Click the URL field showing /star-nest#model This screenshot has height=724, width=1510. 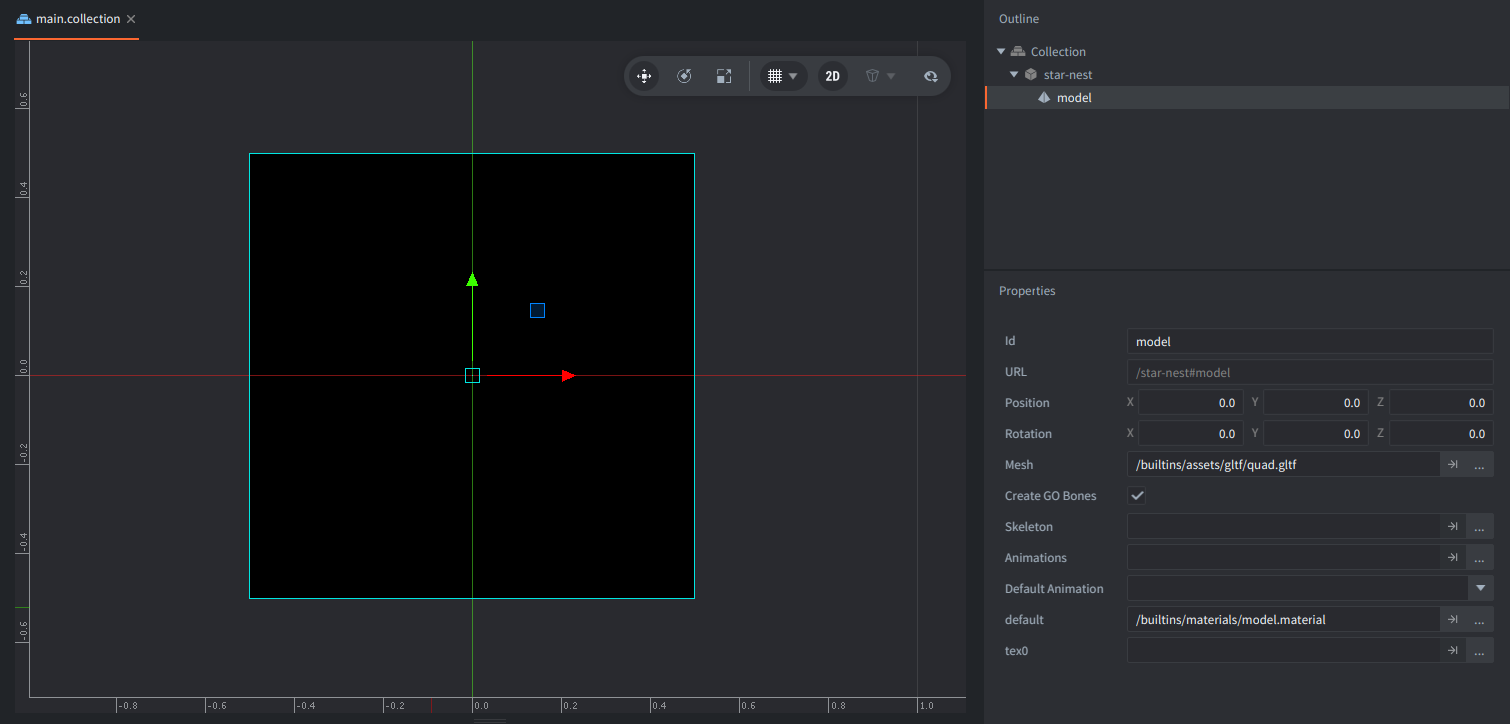(x=1310, y=372)
